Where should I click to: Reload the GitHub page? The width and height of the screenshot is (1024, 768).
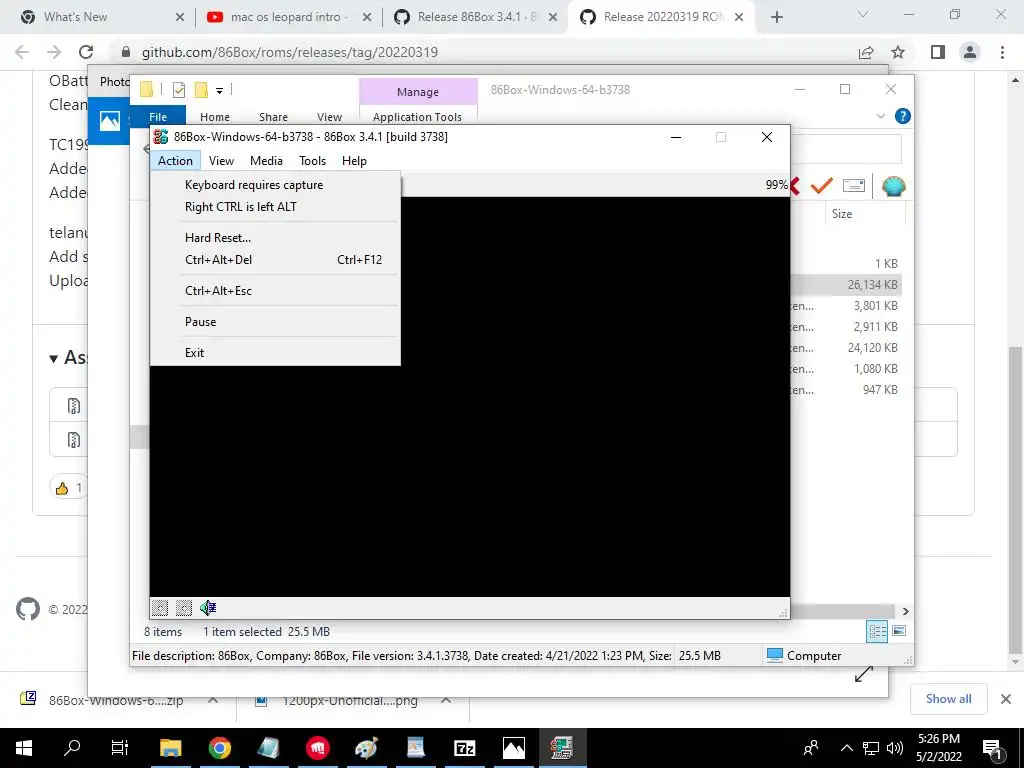86,52
